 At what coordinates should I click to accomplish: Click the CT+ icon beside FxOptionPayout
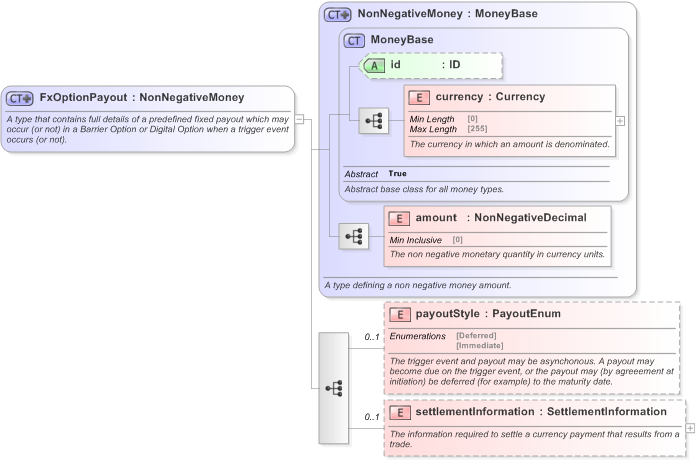pyautogui.click(x=20, y=98)
